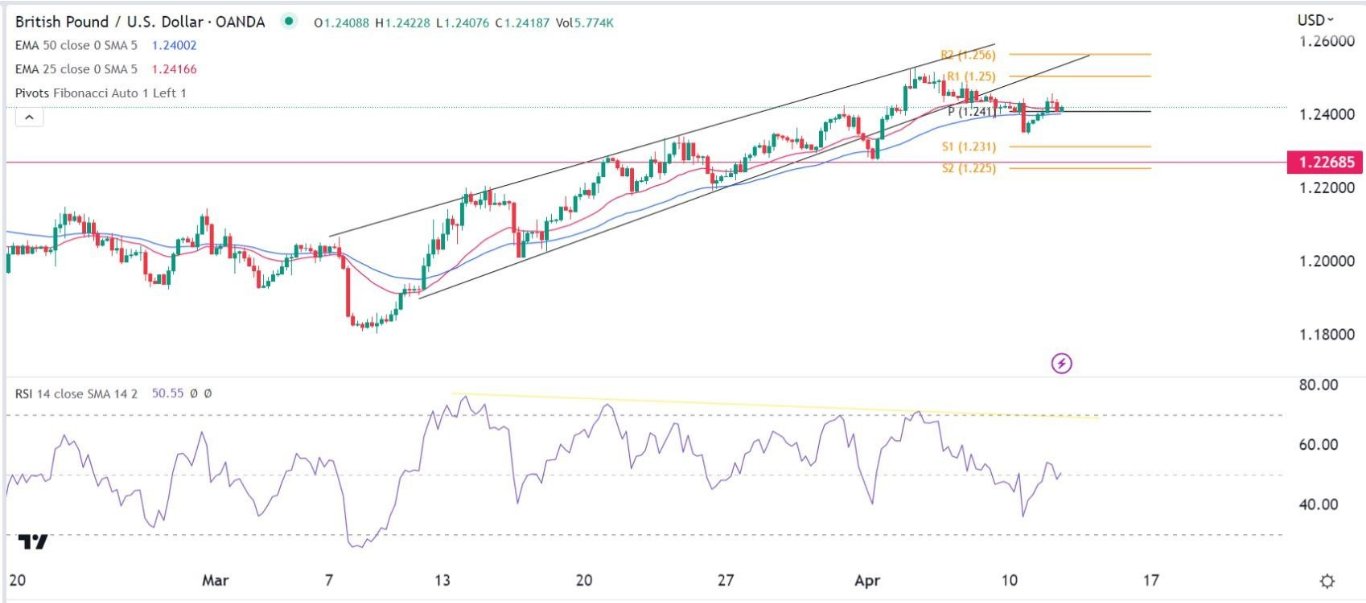Click the green market status dot
Image resolution: width=1366 pixels, height=603 pixels.
pyautogui.click(x=290, y=21)
